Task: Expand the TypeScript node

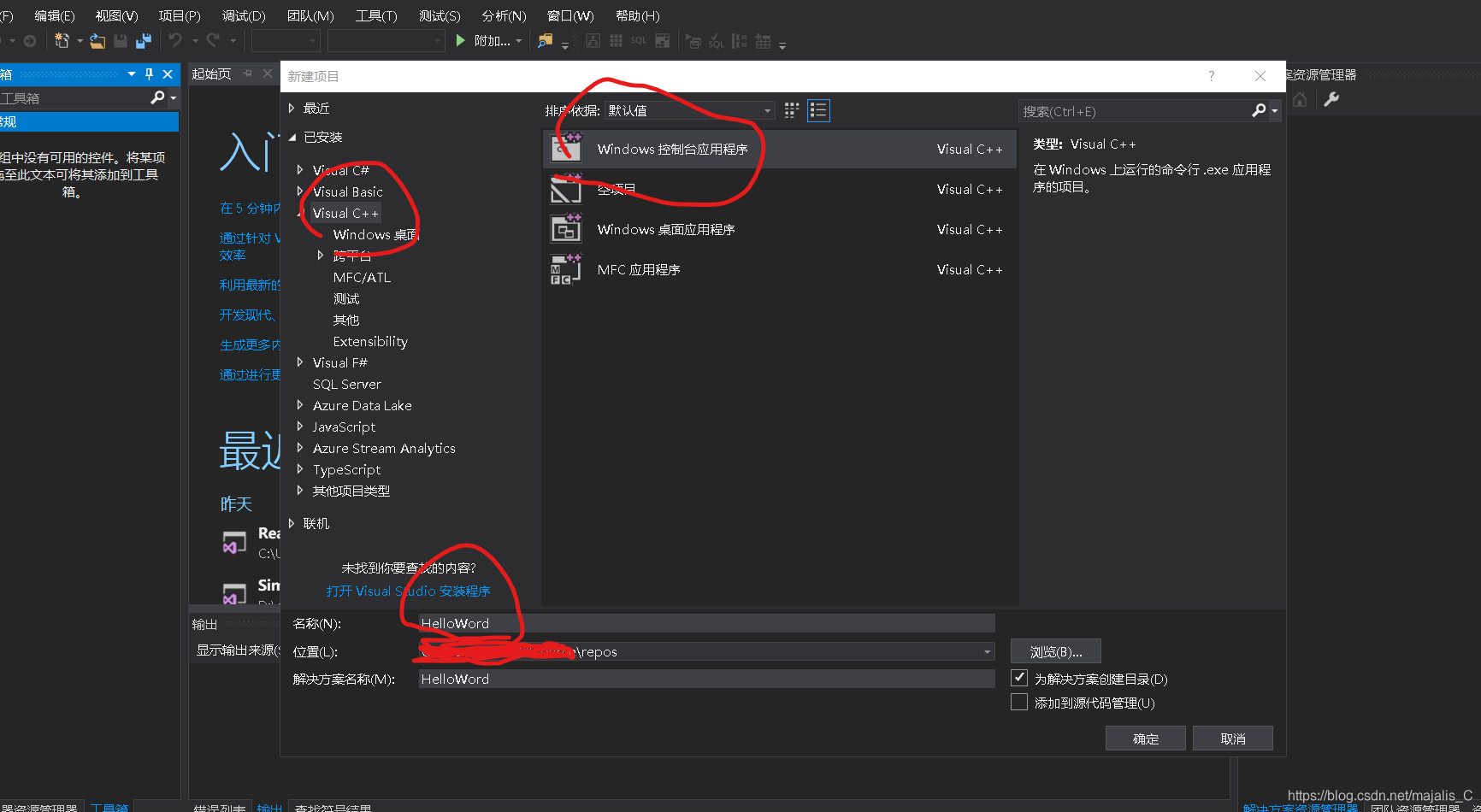Action: [x=300, y=469]
